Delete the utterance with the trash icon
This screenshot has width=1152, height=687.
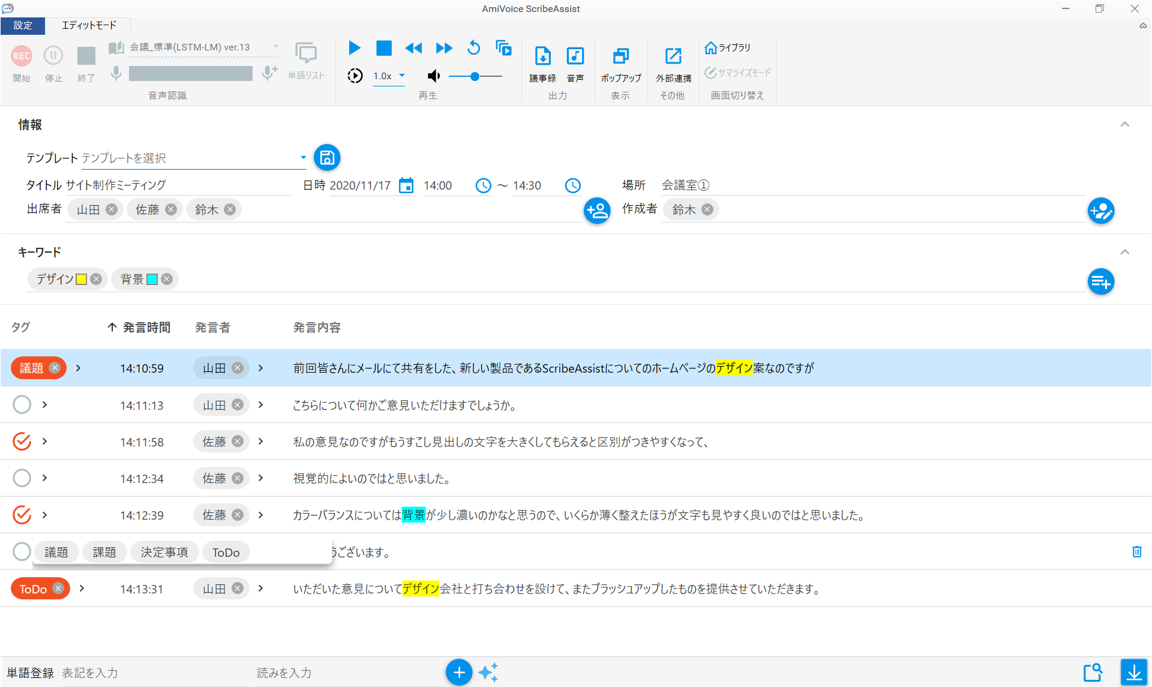pyautogui.click(x=1136, y=552)
